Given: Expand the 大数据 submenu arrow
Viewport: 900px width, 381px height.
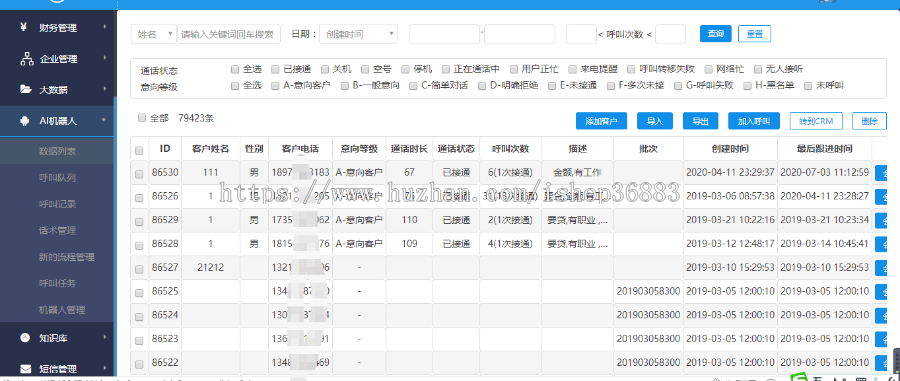Looking at the screenshot, I should 104,89.
